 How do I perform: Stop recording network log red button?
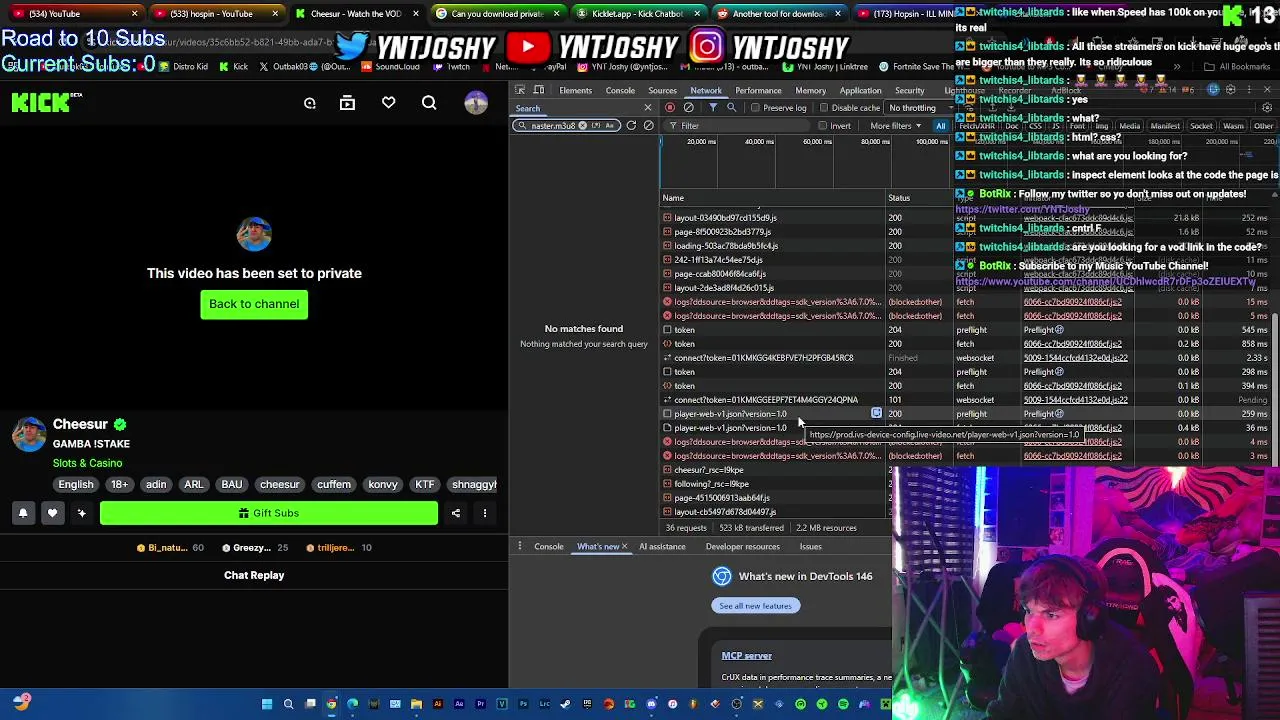tap(670, 108)
